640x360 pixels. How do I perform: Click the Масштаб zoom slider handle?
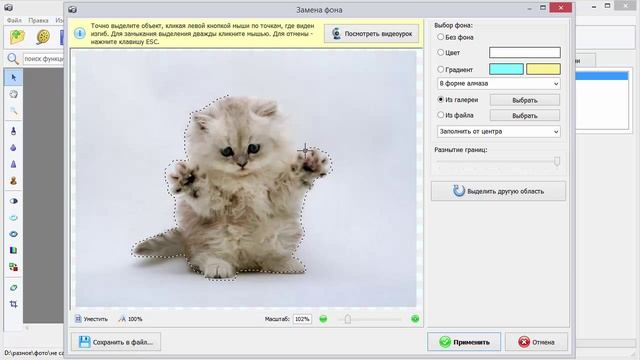tap(348, 319)
